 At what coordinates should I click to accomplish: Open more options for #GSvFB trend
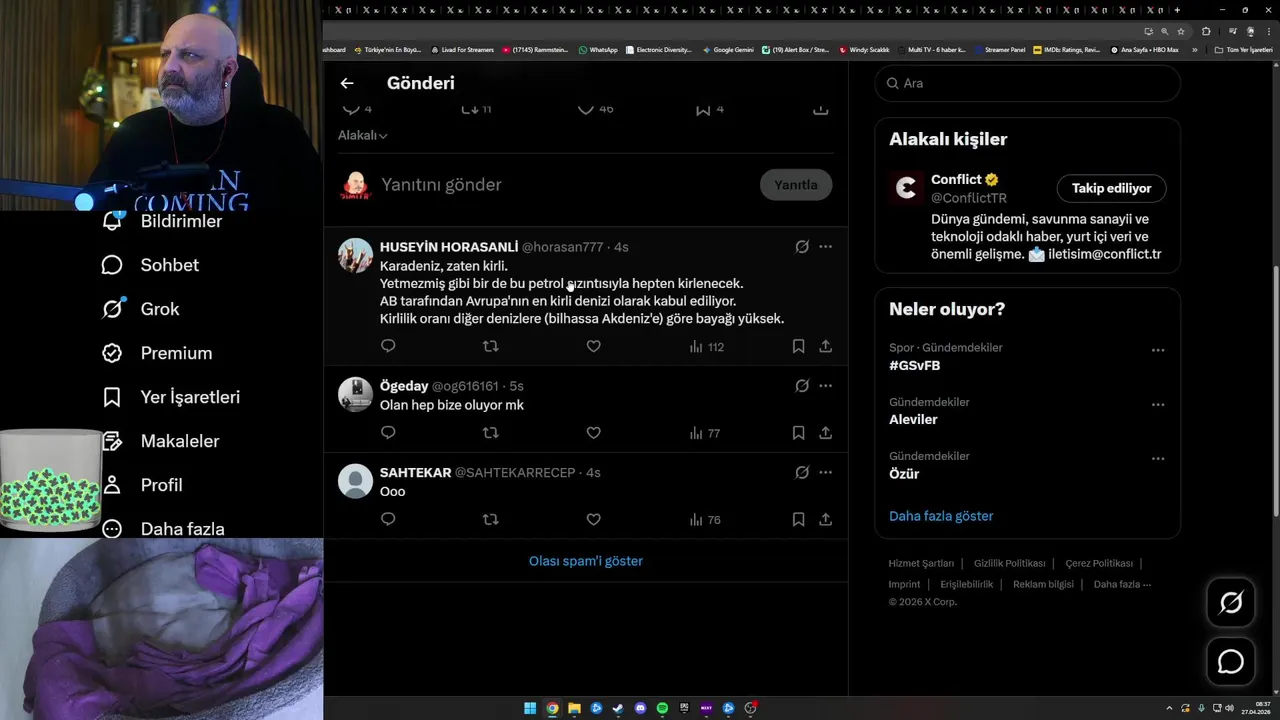coord(1158,350)
